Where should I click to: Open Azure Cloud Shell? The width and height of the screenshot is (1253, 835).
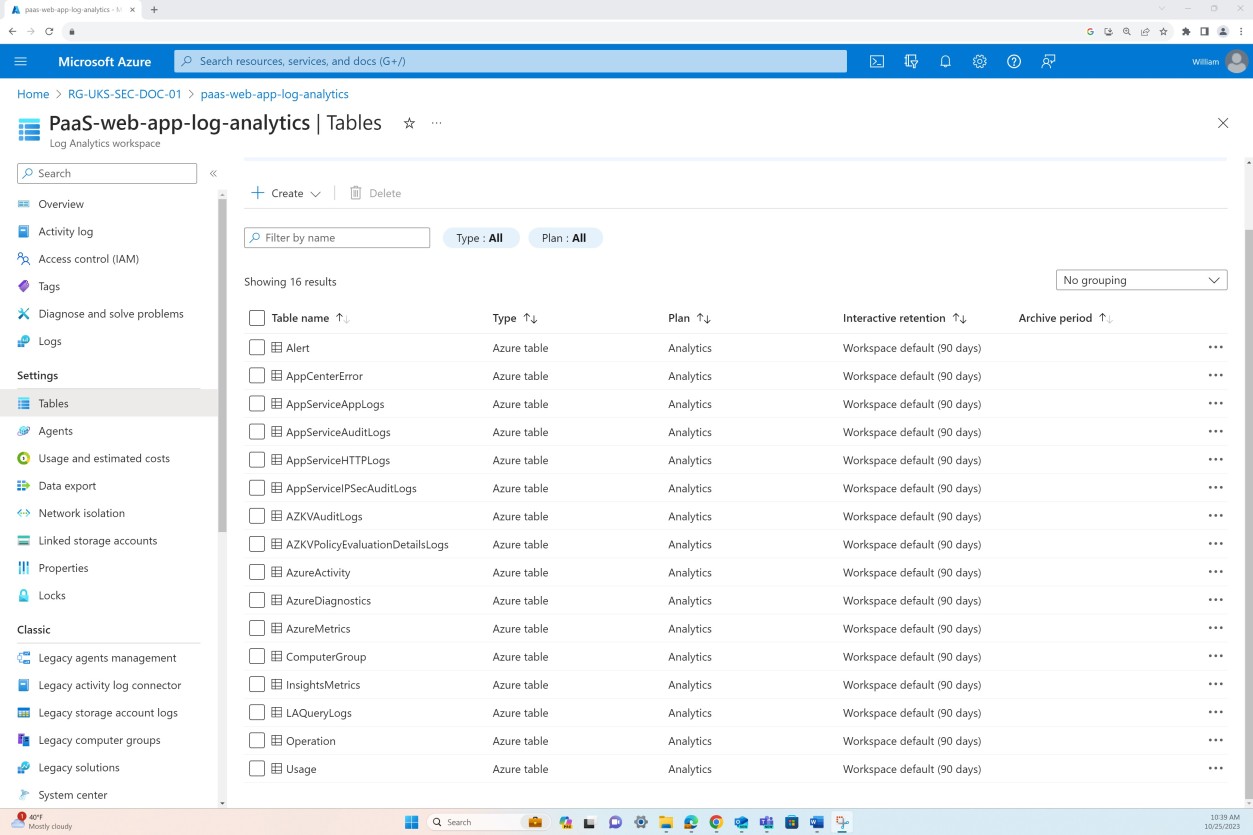click(x=877, y=61)
